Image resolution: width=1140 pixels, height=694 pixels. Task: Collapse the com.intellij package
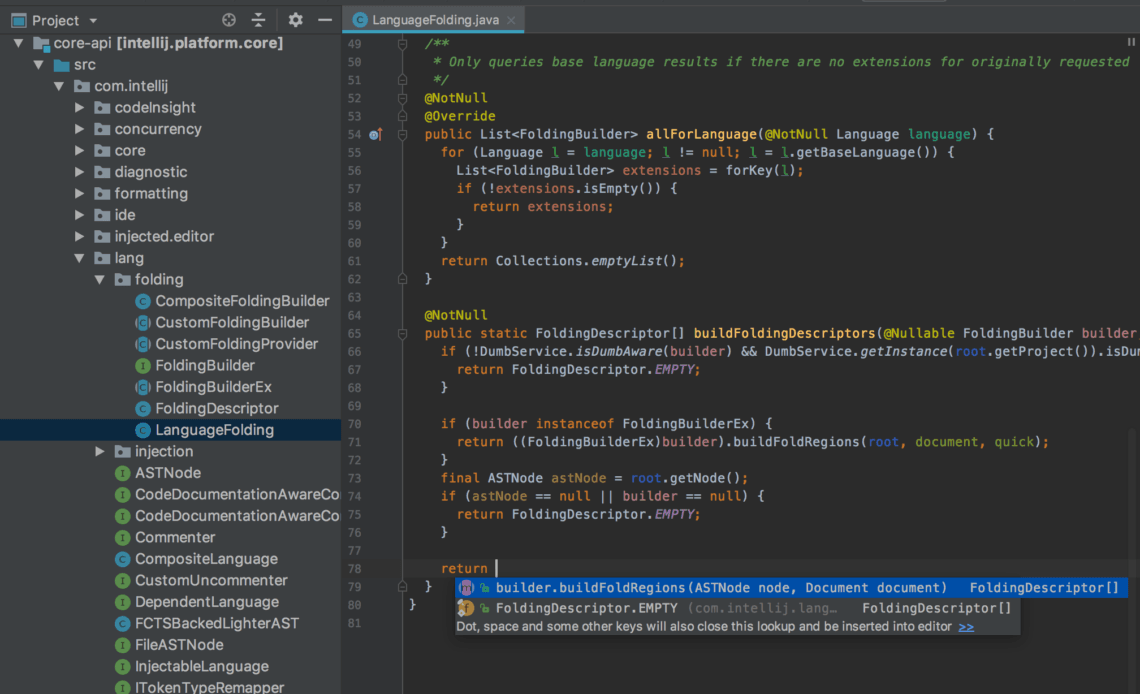[x=59, y=86]
